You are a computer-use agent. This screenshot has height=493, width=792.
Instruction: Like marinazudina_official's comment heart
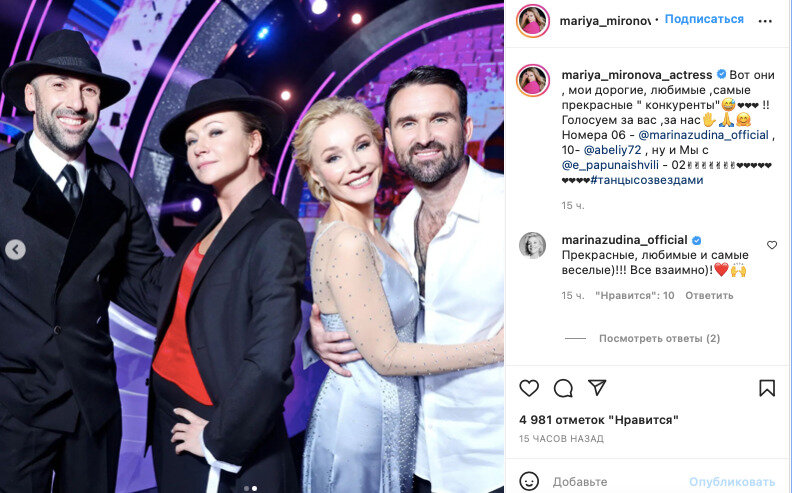(772, 245)
